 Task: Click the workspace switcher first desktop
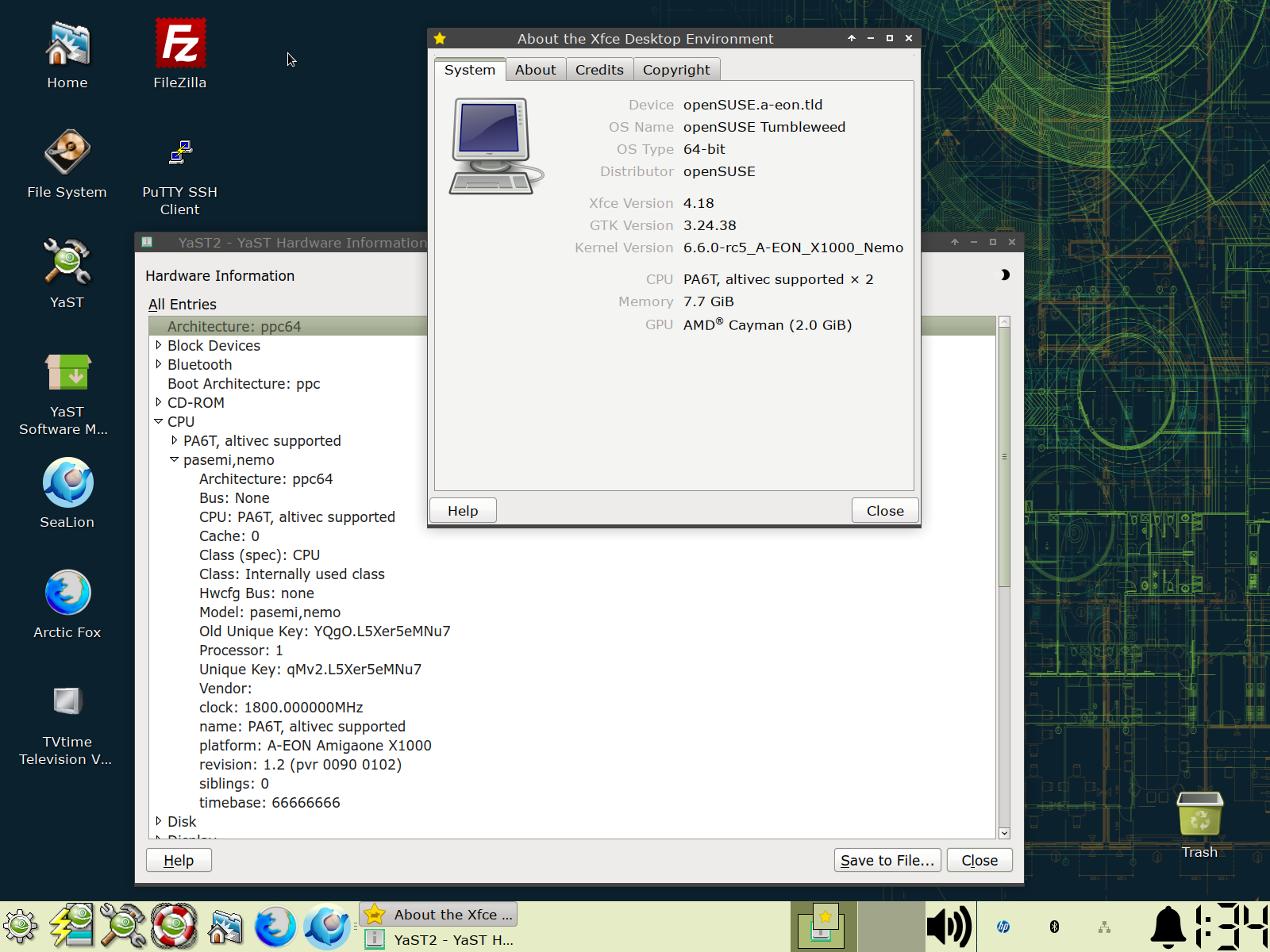tap(824, 926)
